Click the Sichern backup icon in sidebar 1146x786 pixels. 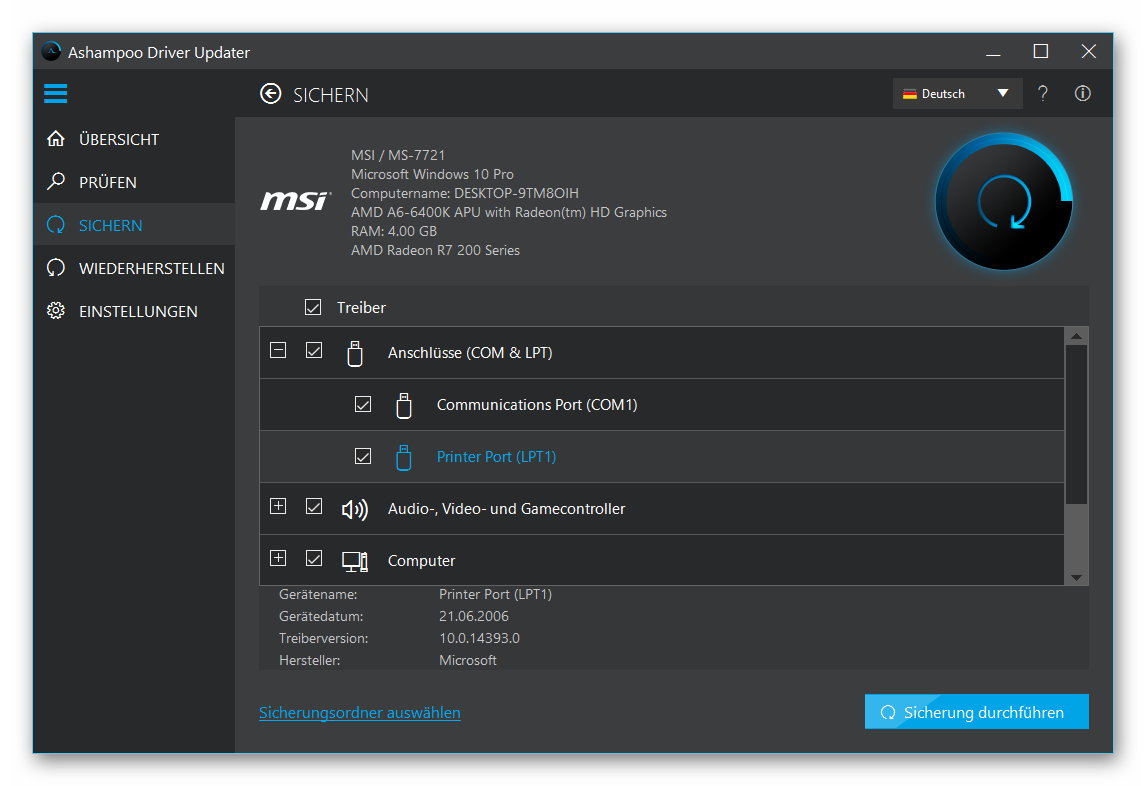pos(55,225)
